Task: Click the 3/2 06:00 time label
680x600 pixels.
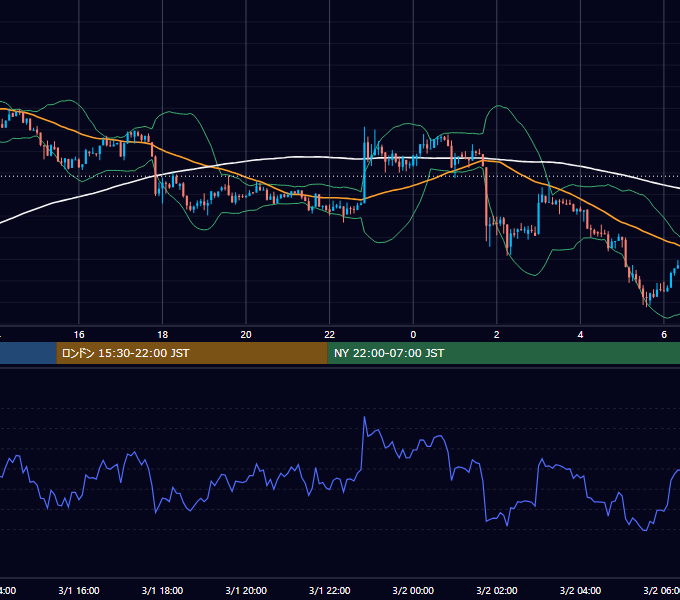Action: (x=661, y=590)
